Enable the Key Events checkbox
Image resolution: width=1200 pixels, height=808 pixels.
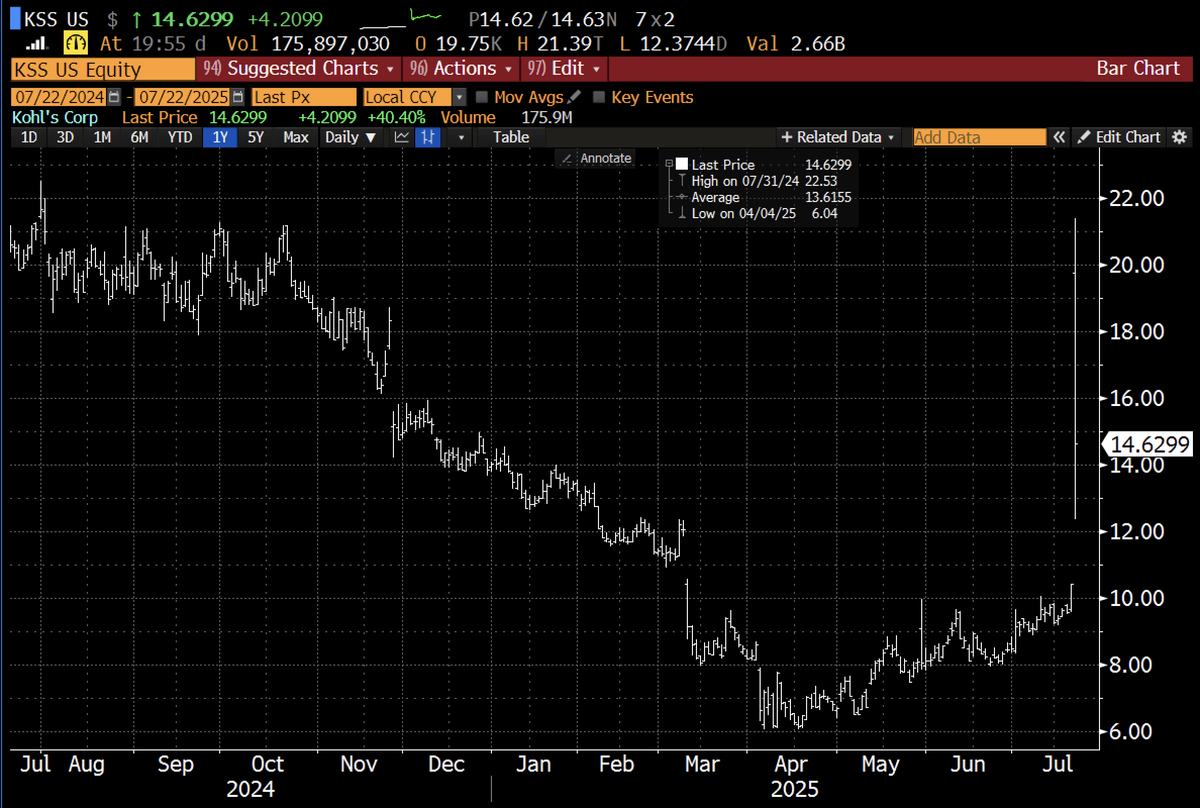pos(599,98)
